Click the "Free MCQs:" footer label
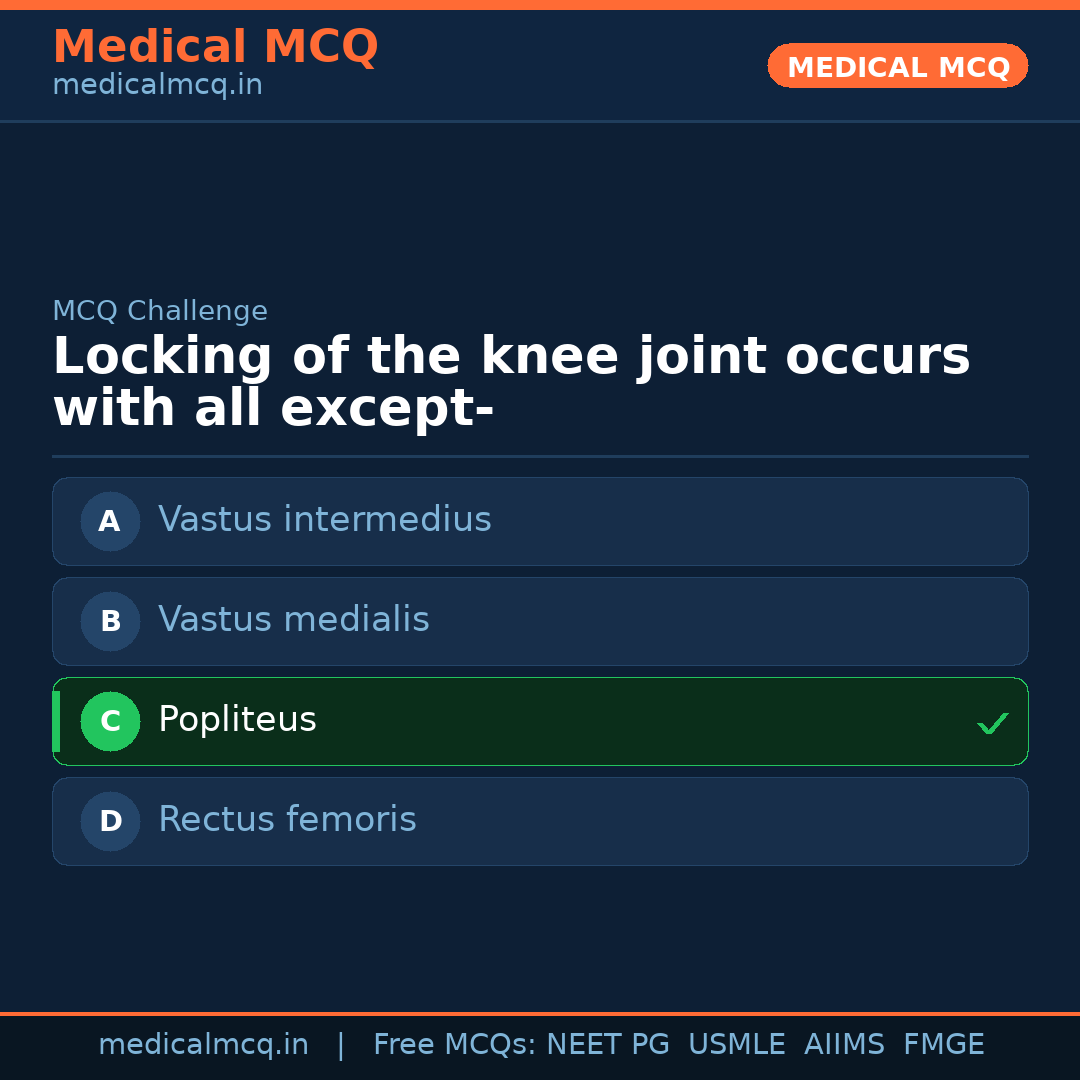The image size is (1080, 1080). pos(455,1045)
